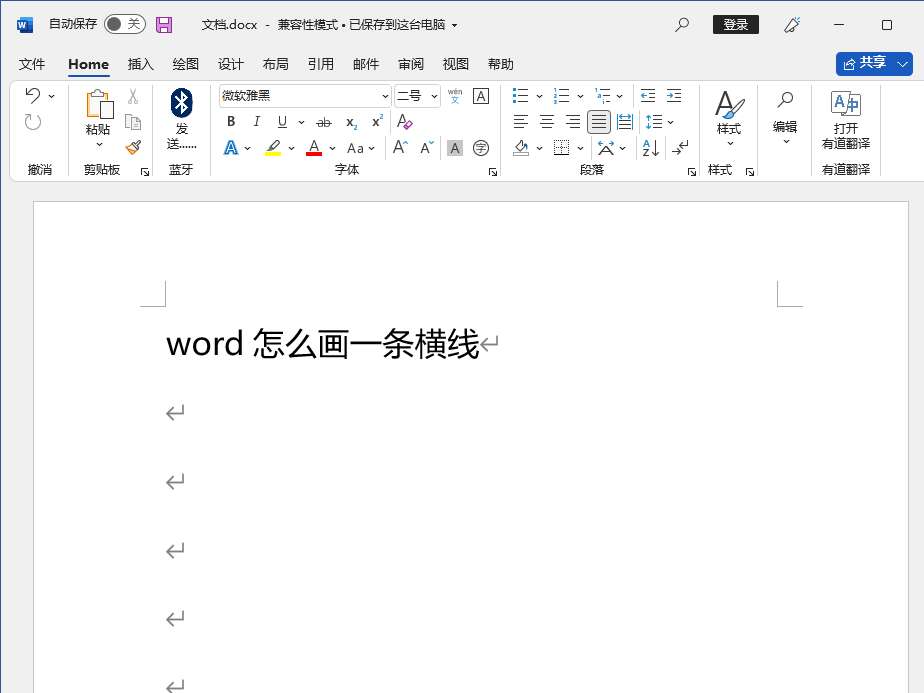Viewport: 924px width, 693px height.
Task: Click the Paste clipboard icon
Action: click(x=99, y=104)
